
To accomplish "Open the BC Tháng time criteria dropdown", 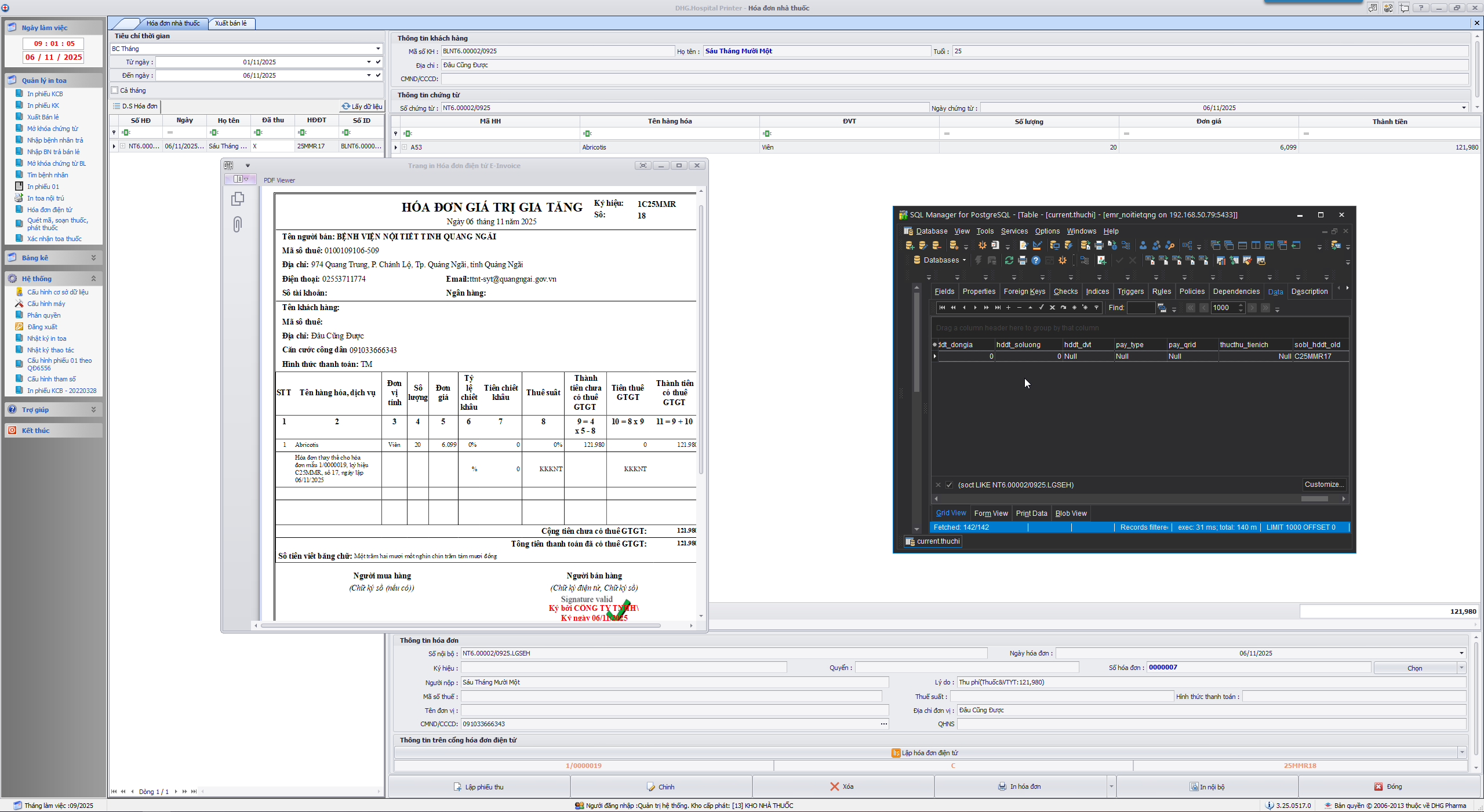I will tap(378, 49).
